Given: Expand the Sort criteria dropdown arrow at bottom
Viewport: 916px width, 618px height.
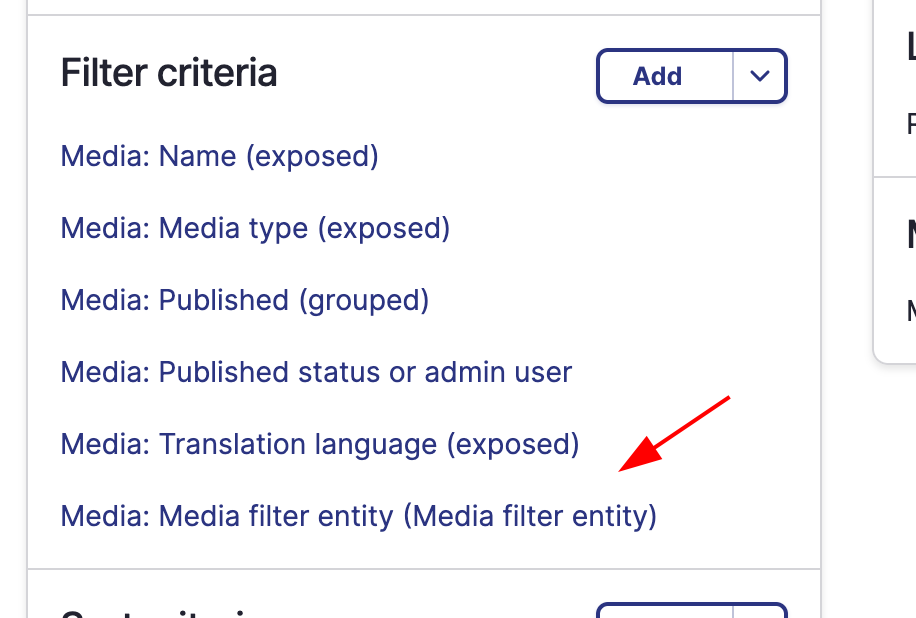Looking at the screenshot, I should click(x=759, y=611).
